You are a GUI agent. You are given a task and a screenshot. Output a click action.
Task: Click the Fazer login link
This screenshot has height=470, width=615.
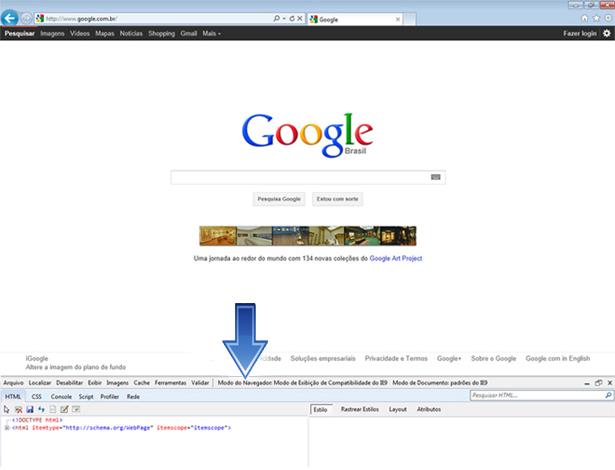point(580,33)
